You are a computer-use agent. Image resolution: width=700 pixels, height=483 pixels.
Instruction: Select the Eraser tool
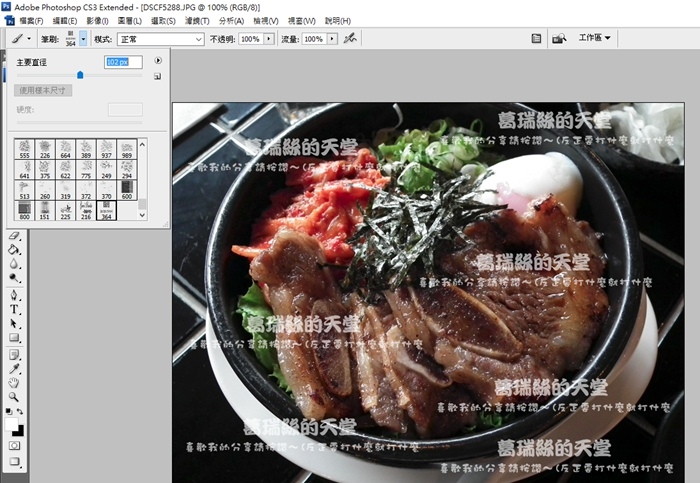(x=14, y=236)
